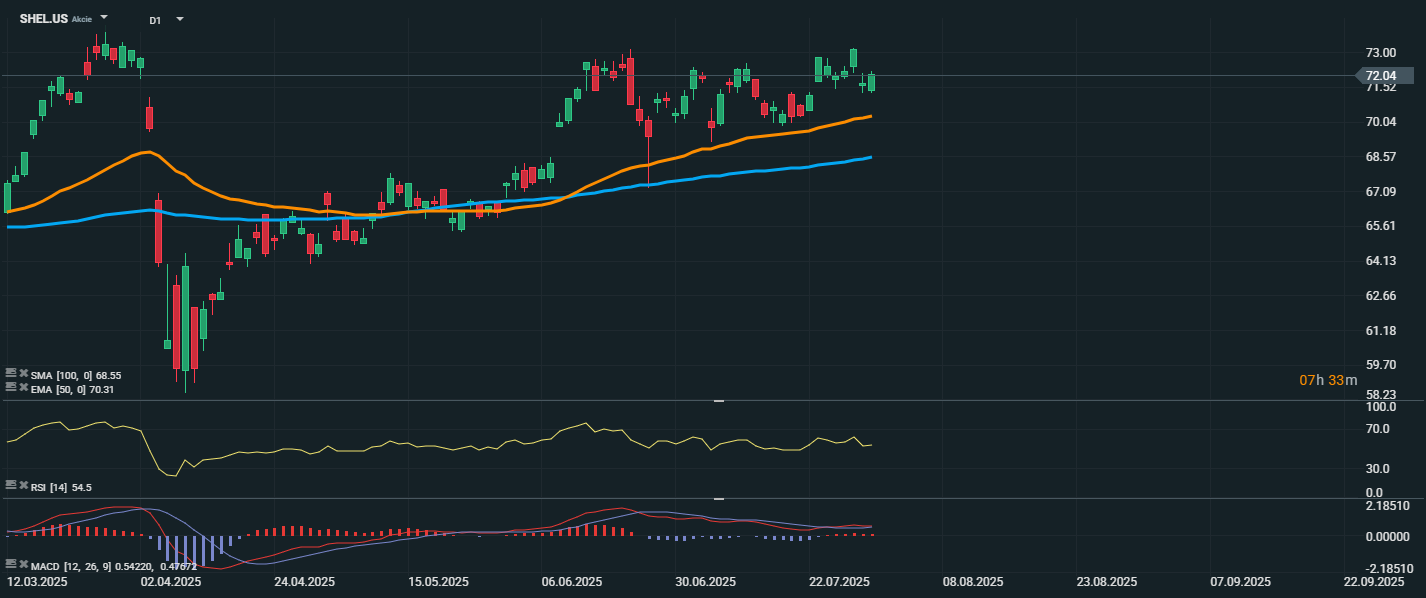The image size is (1426, 598).
Task: Click the 58.23 price axis label
Action: point(1381,395)
